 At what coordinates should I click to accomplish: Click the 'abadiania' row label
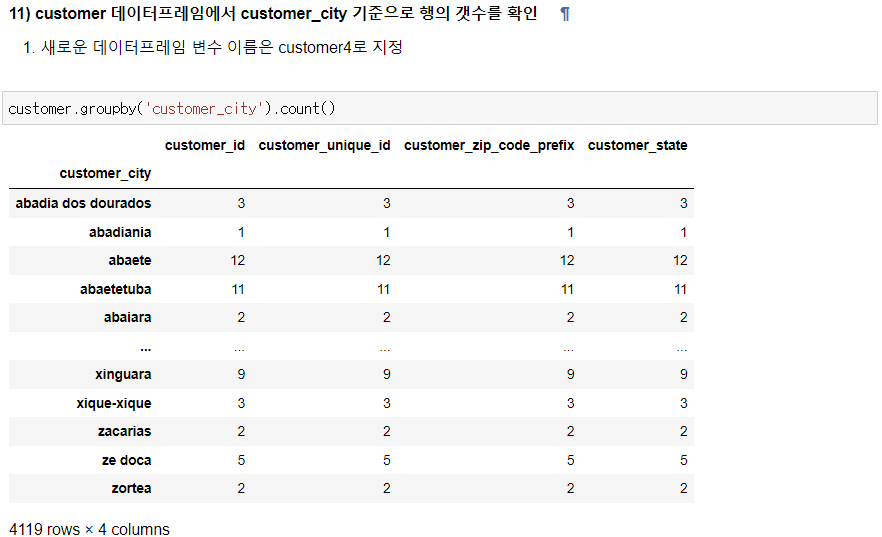pos(120,232)
